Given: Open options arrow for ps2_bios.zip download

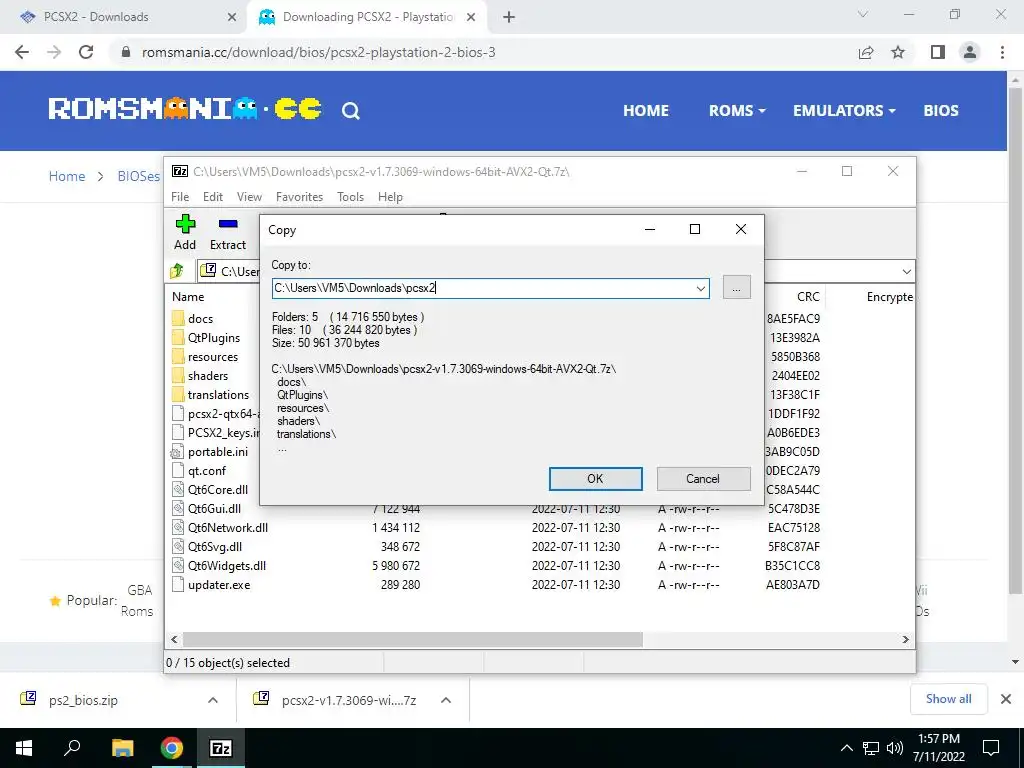Looking at the screenshot, I should click(x=213, y=700).
